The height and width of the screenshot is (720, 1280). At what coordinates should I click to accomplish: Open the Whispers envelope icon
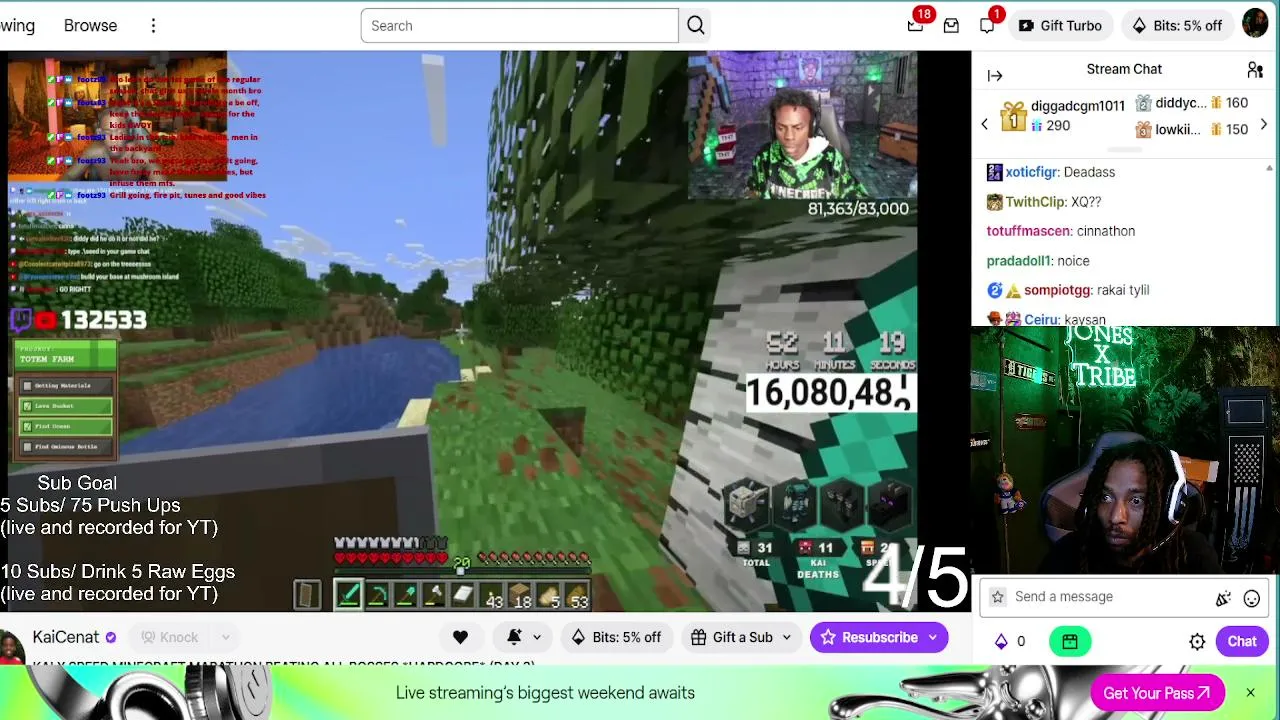click(951, 26)
